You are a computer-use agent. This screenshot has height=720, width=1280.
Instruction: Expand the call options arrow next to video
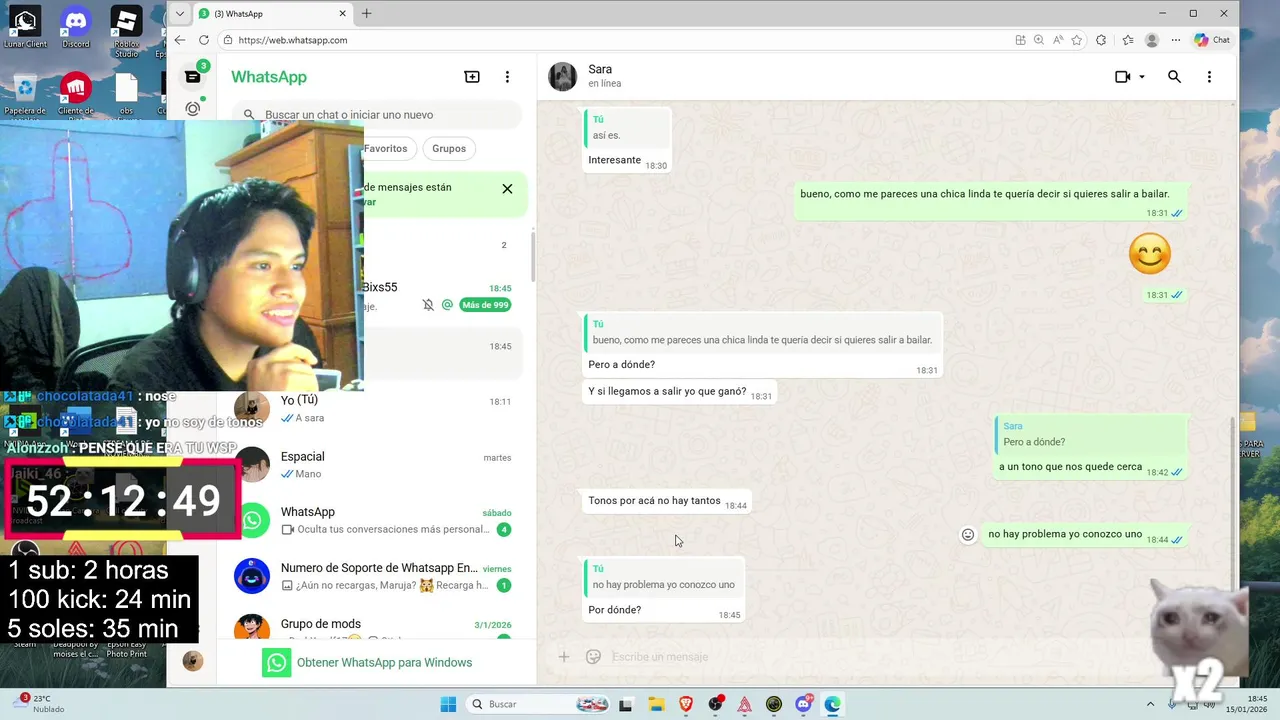pyautogui.click(x=1142, y=77)
